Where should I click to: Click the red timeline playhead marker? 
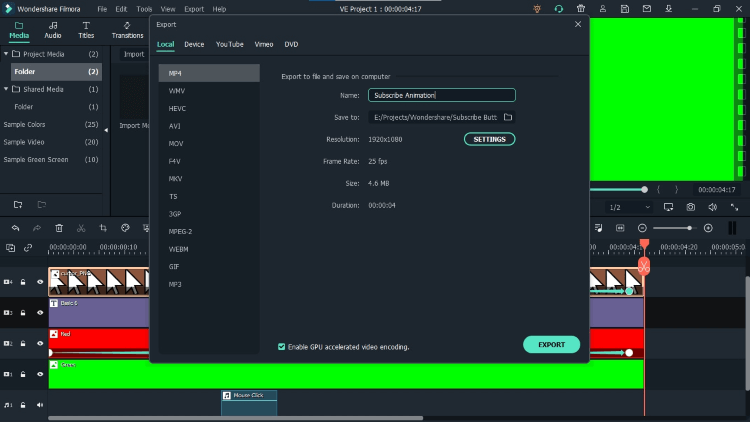click(x=644, y=244)
